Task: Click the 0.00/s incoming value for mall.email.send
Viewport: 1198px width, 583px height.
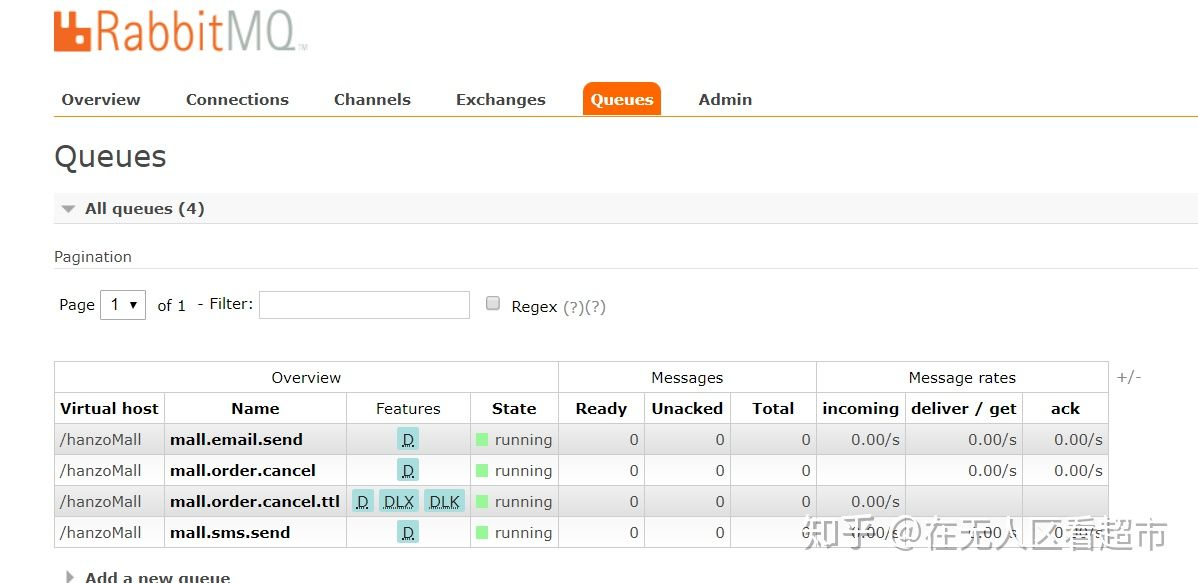Action: 875,440
